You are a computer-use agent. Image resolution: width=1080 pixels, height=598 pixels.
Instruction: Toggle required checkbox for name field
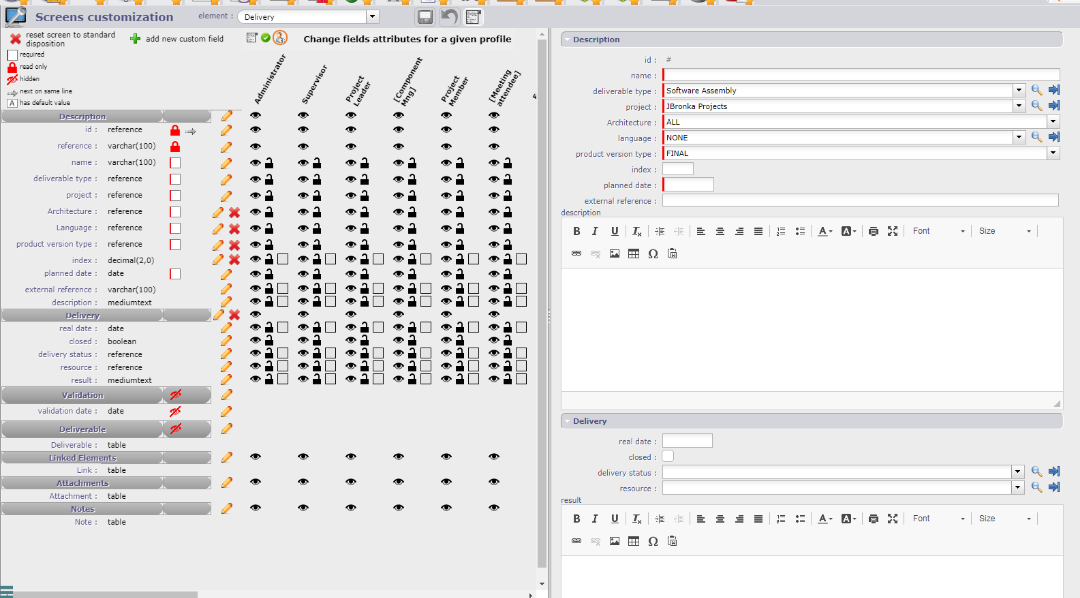point(175,163)
